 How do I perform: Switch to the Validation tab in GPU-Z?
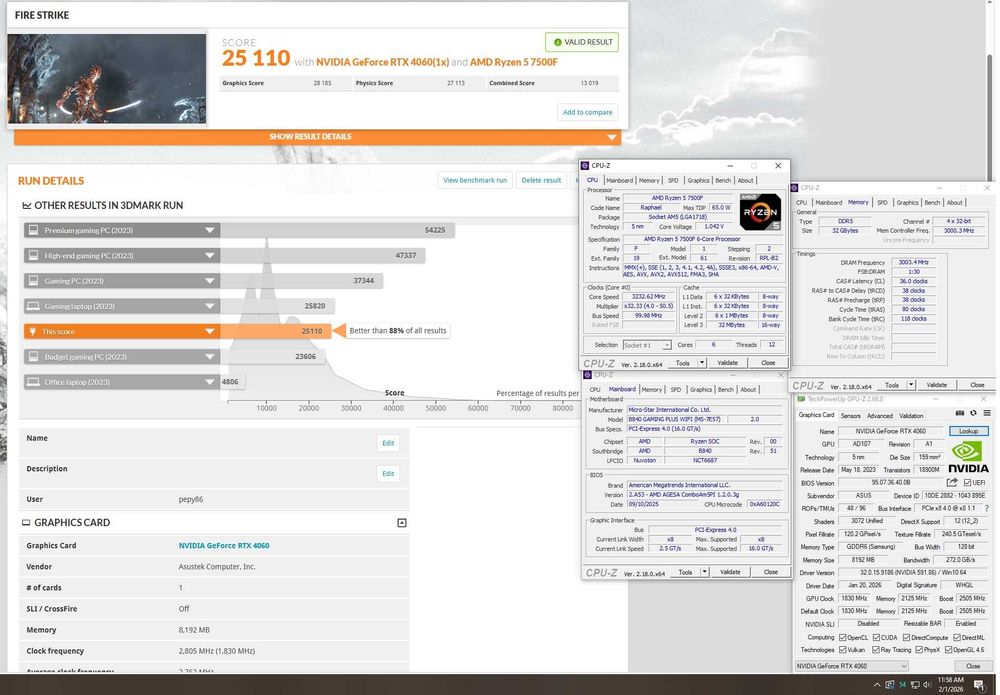(x=911, y=416)
